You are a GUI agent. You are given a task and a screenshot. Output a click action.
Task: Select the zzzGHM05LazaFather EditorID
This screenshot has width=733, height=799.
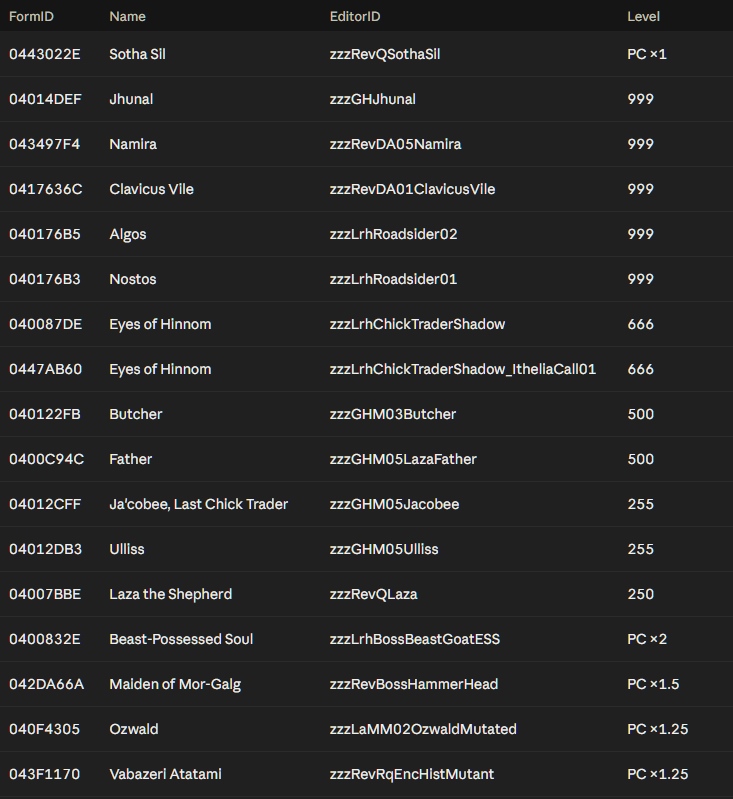(x=403, y=459)
